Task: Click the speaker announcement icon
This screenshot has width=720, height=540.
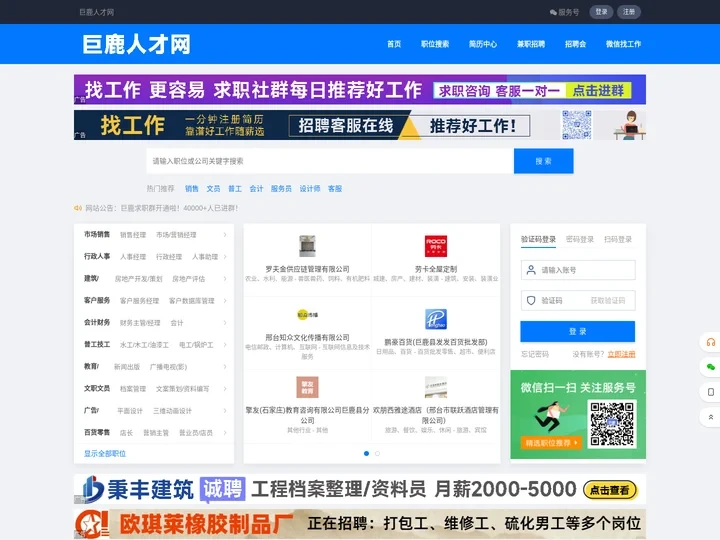Action: coord(78,208)
